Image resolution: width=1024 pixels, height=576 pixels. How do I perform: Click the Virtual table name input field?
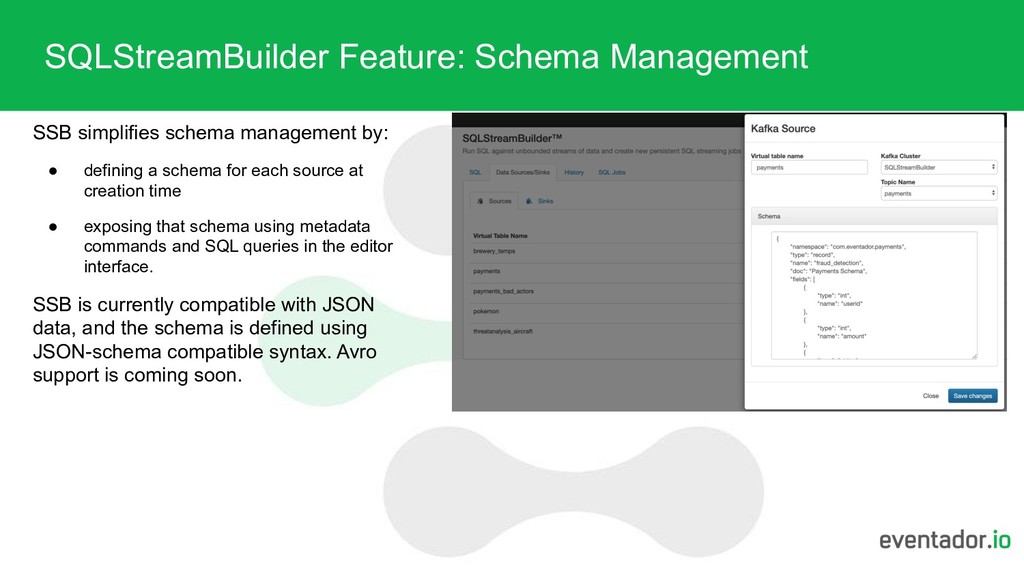coord(809,168)
